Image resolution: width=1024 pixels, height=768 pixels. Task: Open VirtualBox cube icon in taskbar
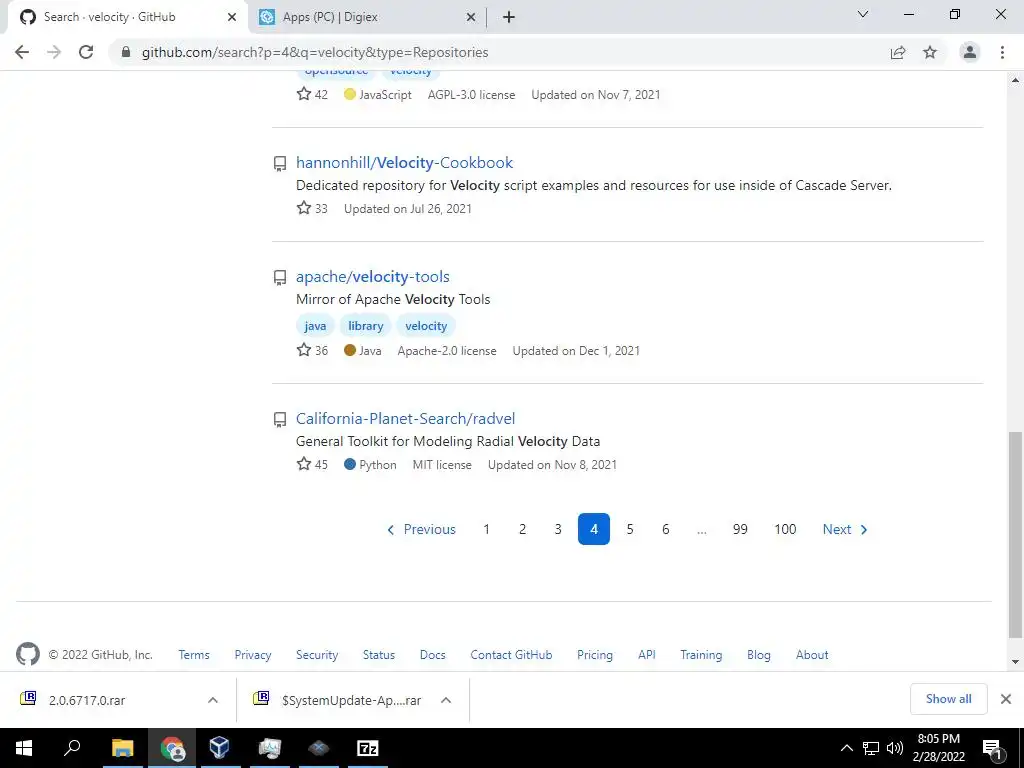coord(219,748)
